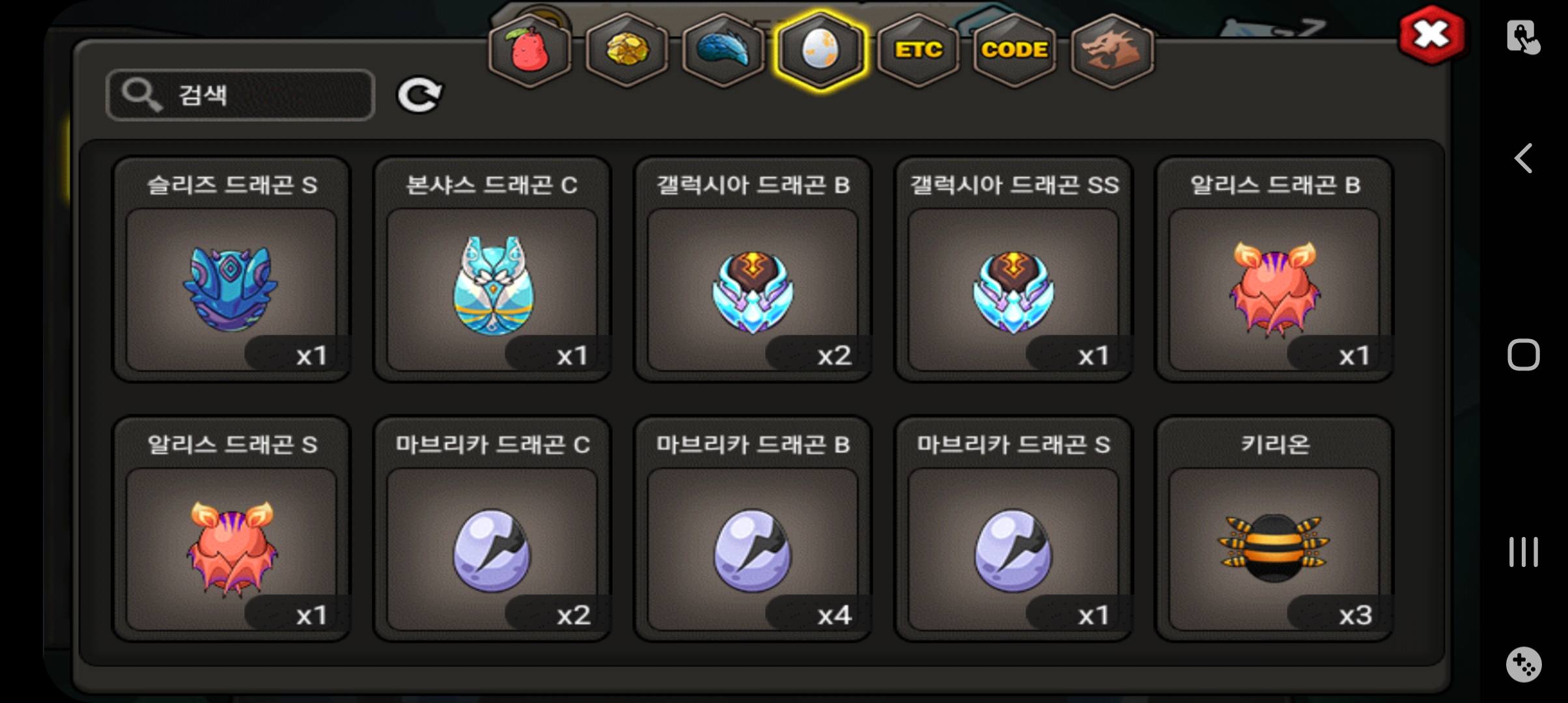Pick the 갤럭시아 드래곤 SS egg
Screen dimensions: 1568x703
1014,269
